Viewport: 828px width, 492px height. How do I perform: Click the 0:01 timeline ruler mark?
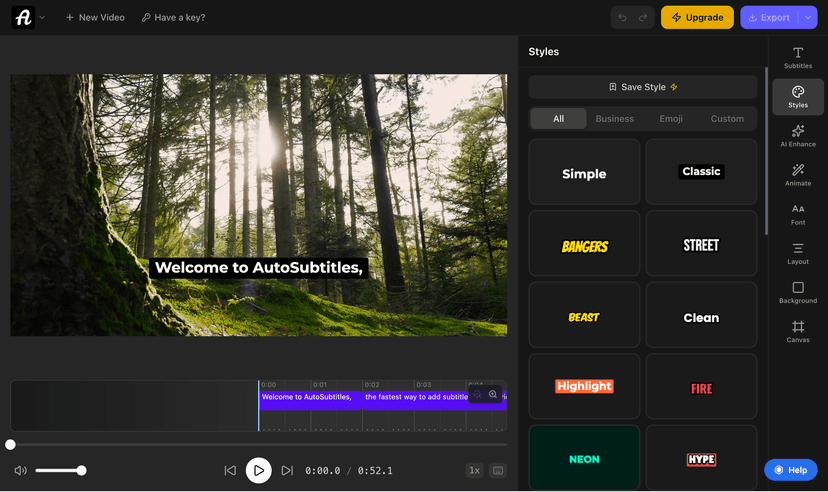tap(319, 385)
